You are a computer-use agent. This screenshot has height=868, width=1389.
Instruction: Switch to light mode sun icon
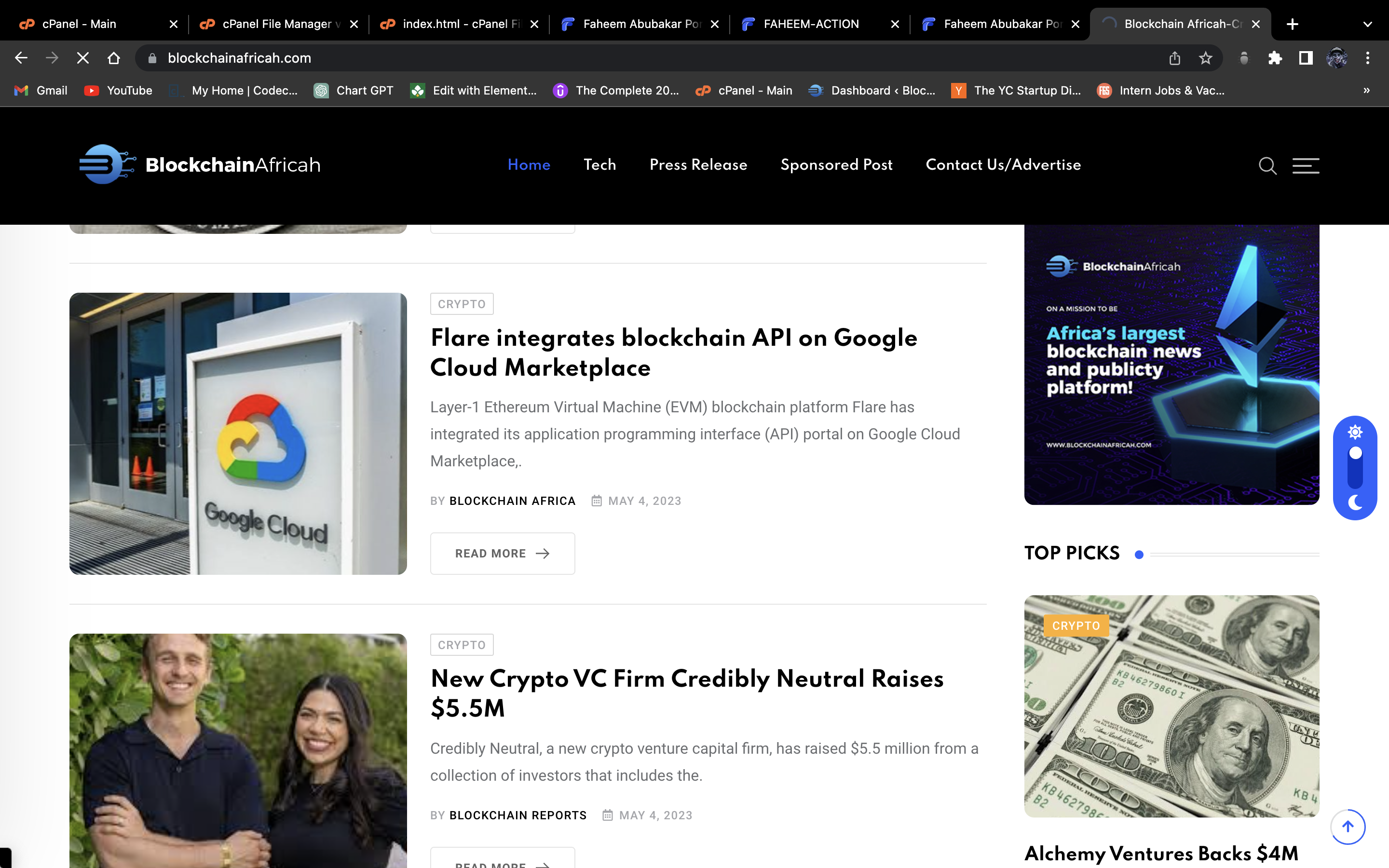(x=1355, y=432)
